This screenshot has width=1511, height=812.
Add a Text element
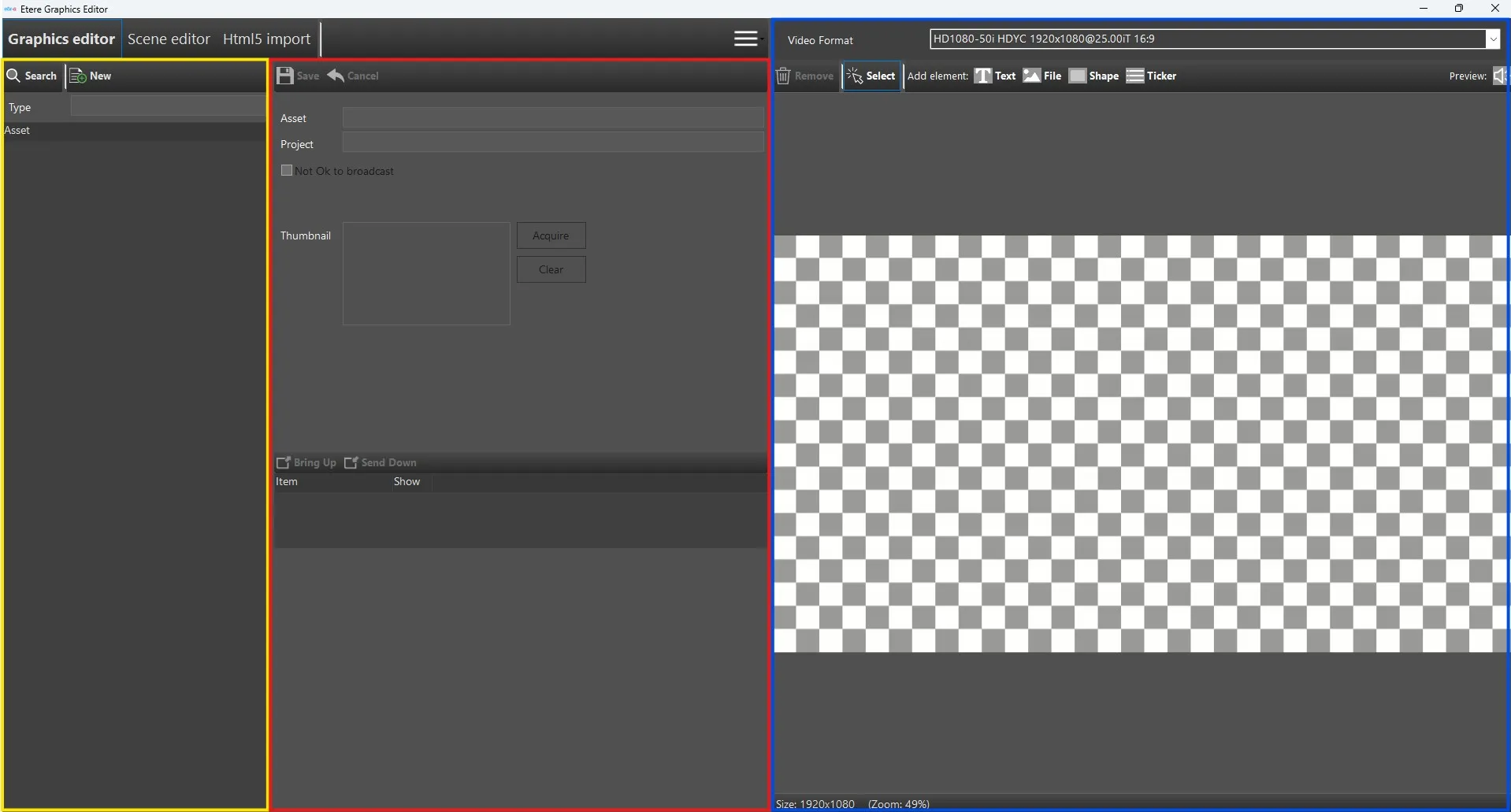tap(995, 76)
